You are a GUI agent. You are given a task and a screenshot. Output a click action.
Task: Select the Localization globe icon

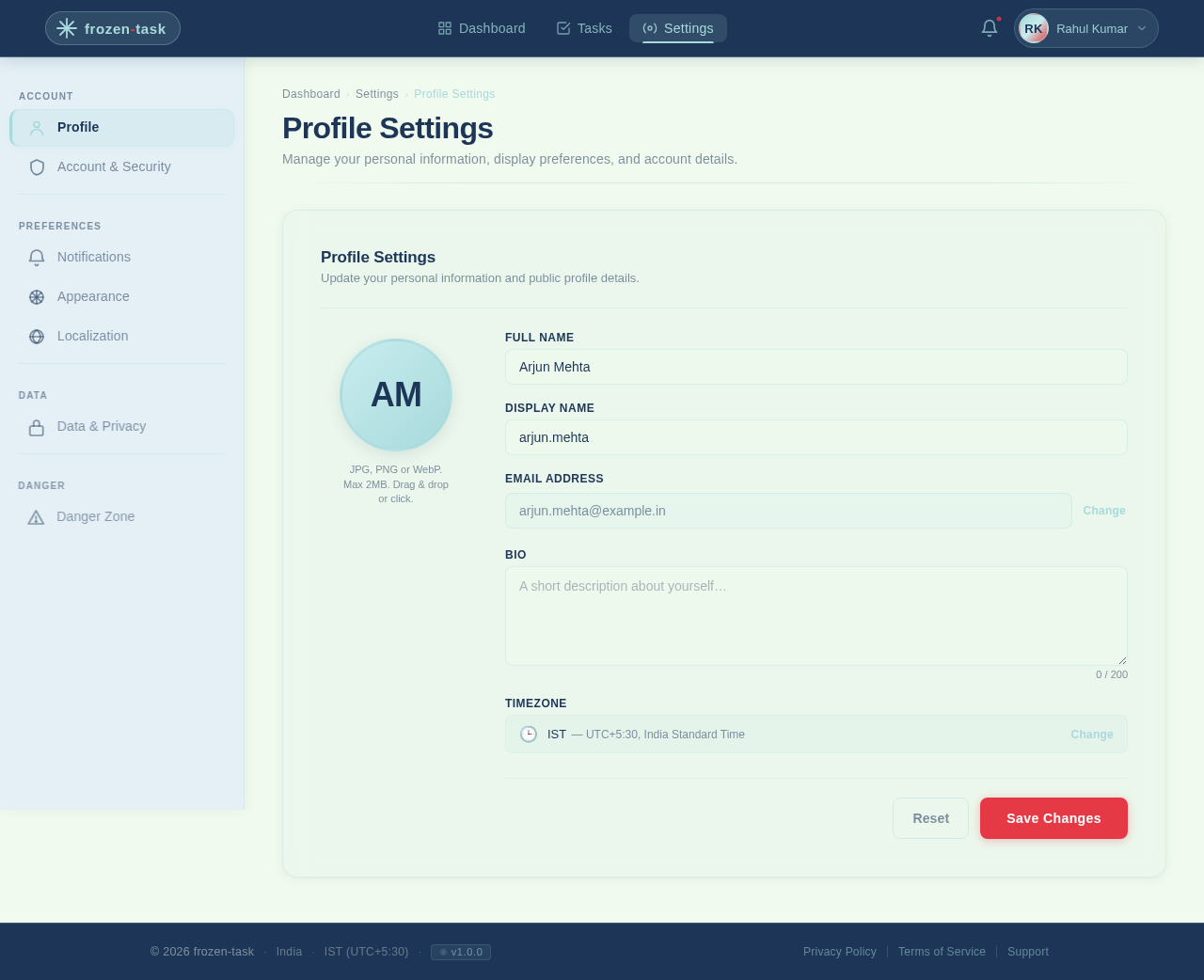click(x=36, y=336)
